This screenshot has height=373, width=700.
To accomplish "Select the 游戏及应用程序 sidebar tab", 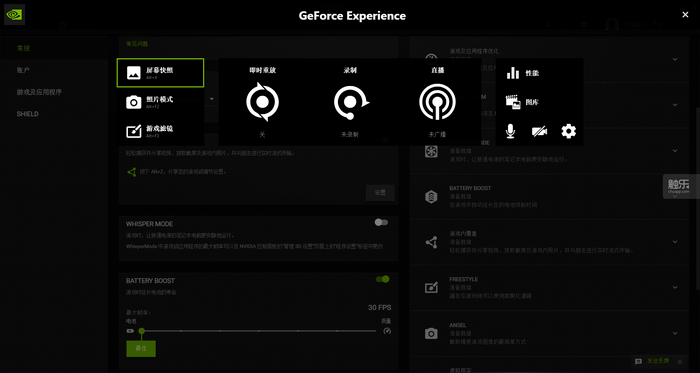I will (x=54, y=92).
